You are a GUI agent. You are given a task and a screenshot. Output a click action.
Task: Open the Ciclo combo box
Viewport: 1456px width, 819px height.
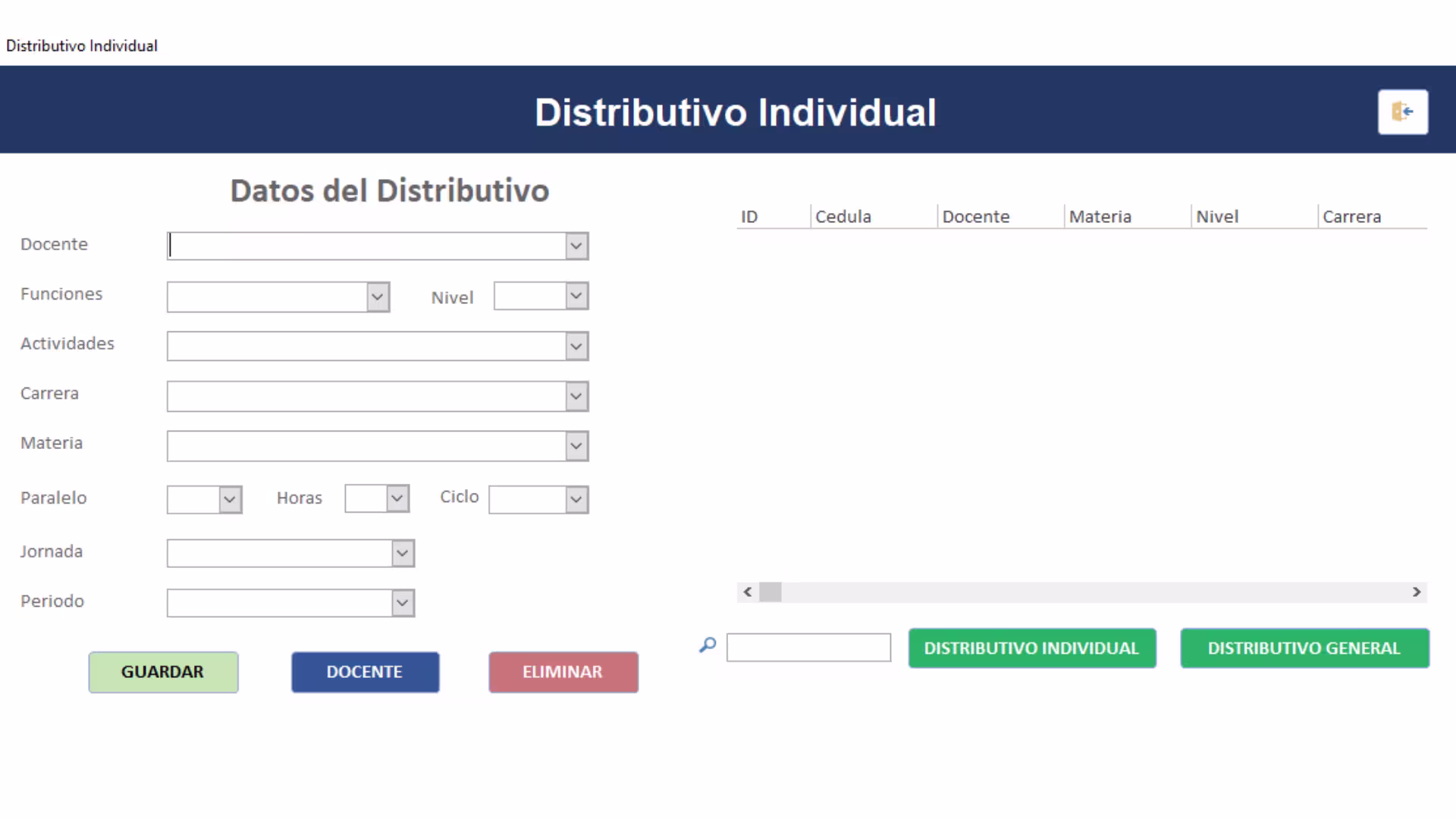(x=576, y=500)
